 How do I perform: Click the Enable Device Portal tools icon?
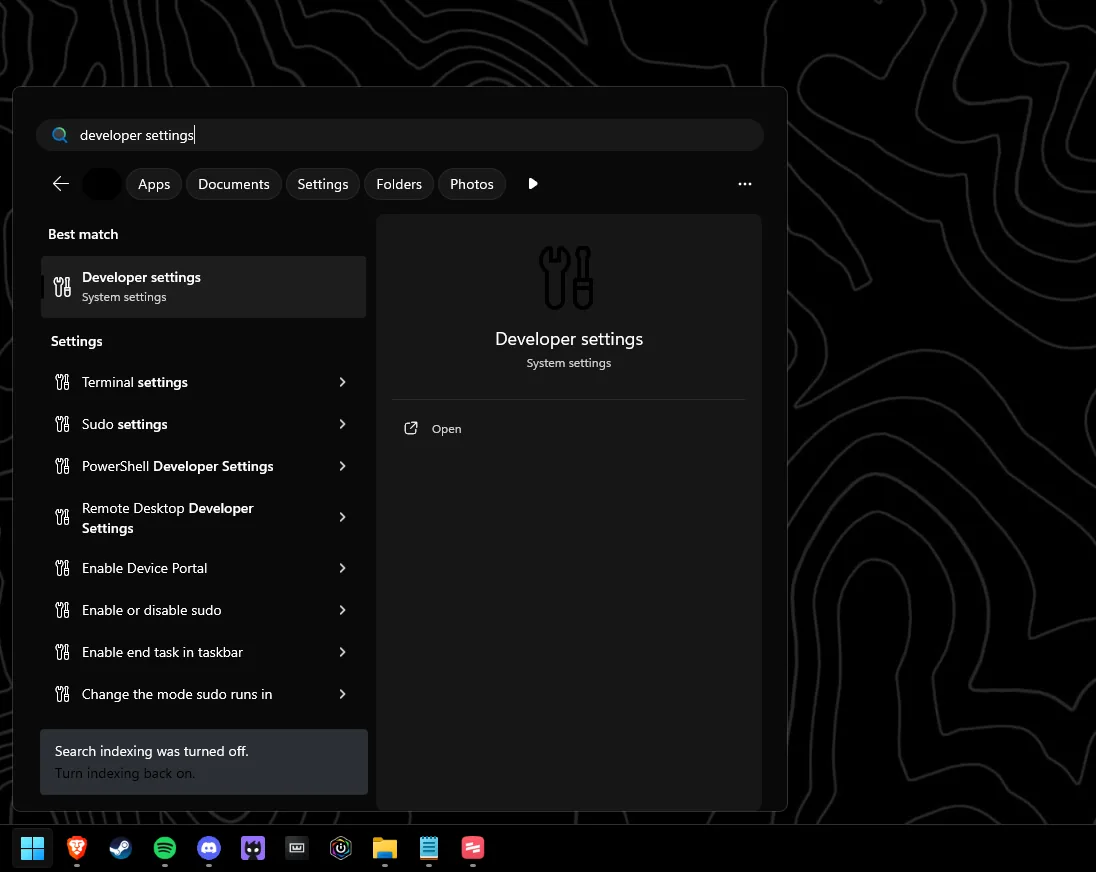coord(62,568)
